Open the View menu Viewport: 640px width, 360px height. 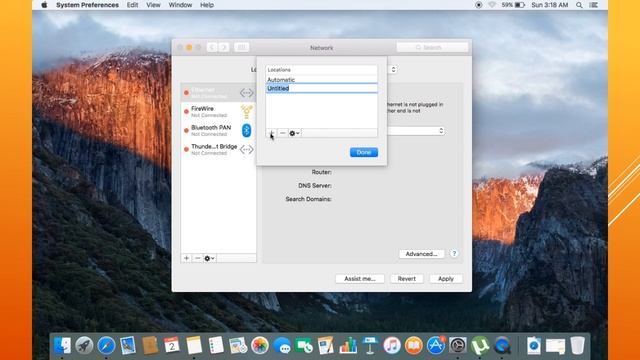[x=153, y=5]
